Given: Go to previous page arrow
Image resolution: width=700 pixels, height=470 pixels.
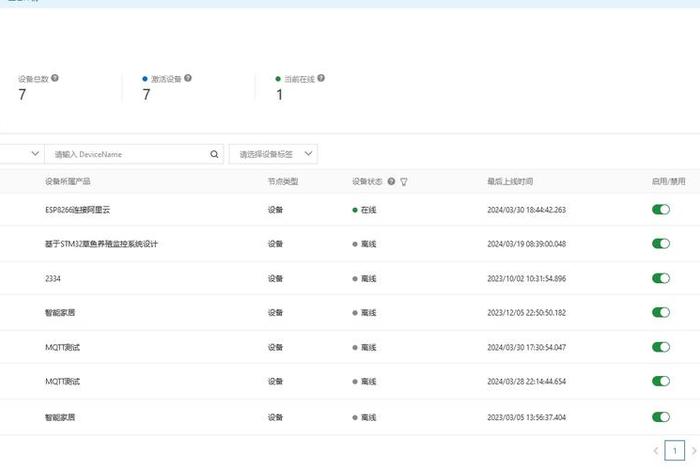Looking at the screenshot, I should click(656, 451).
